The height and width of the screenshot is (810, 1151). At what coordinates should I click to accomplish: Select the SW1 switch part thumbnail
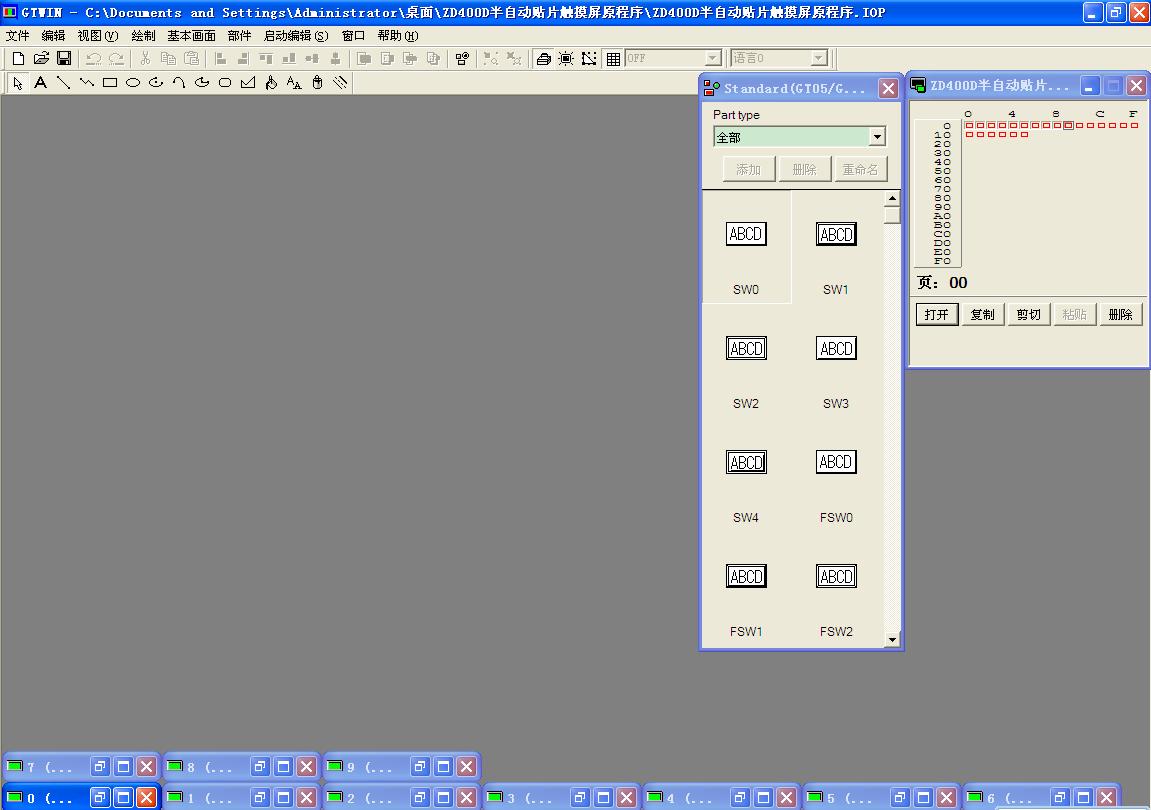click(x=836, y=235)
